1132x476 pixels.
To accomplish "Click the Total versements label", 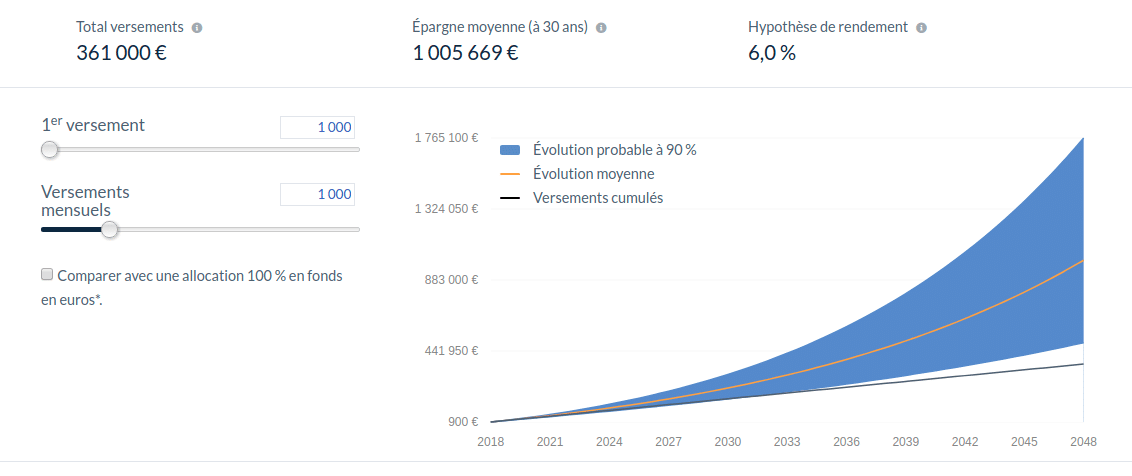I will pos(130,27).
